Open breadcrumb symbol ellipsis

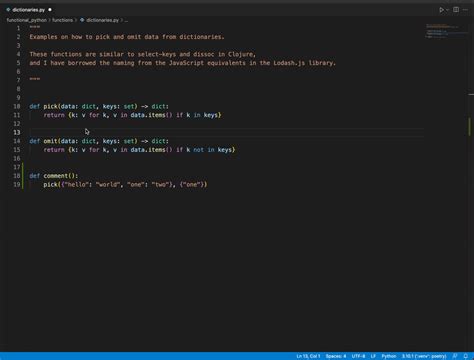pyautogui.click(x=126, y=20)
